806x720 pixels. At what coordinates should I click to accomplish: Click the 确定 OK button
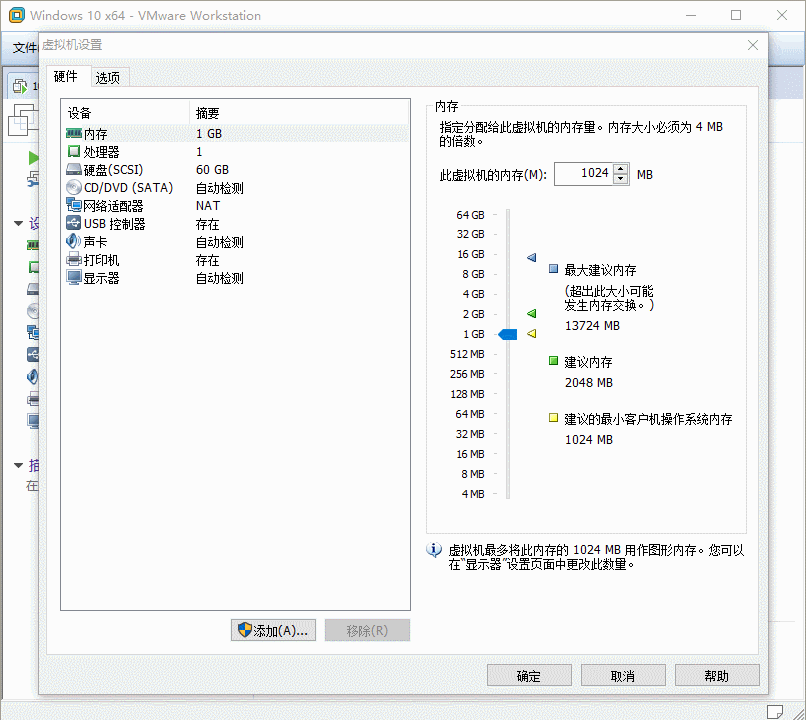coord(529,675)
